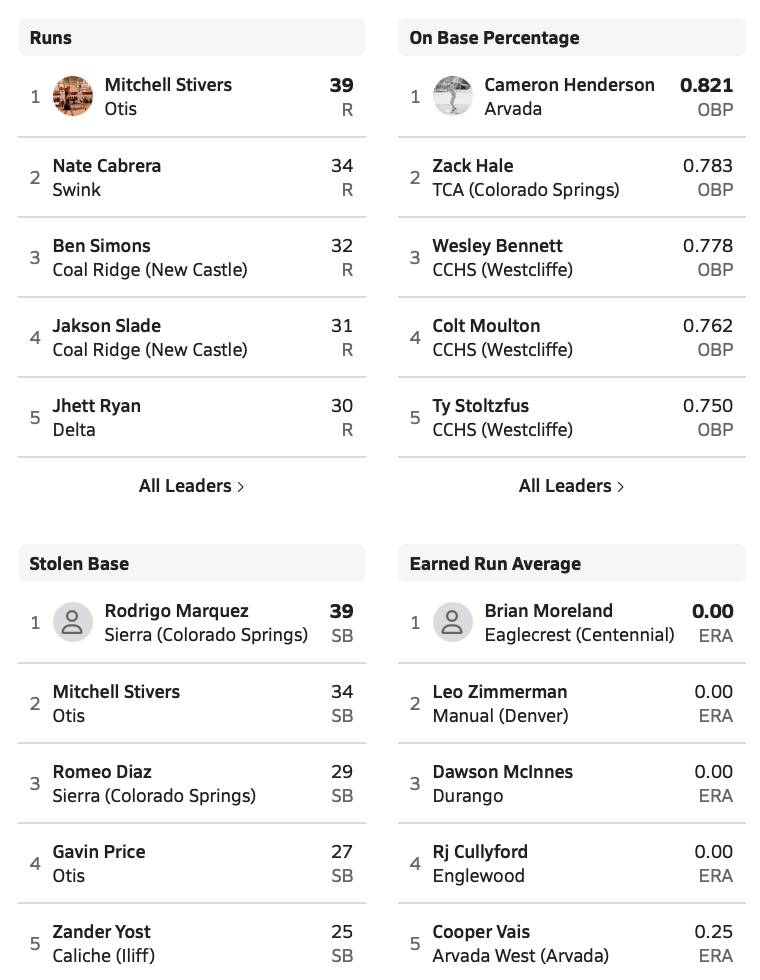760x980 pixels.
Task: View Dawson McInnes' player profile
Action: coord(502,772)
